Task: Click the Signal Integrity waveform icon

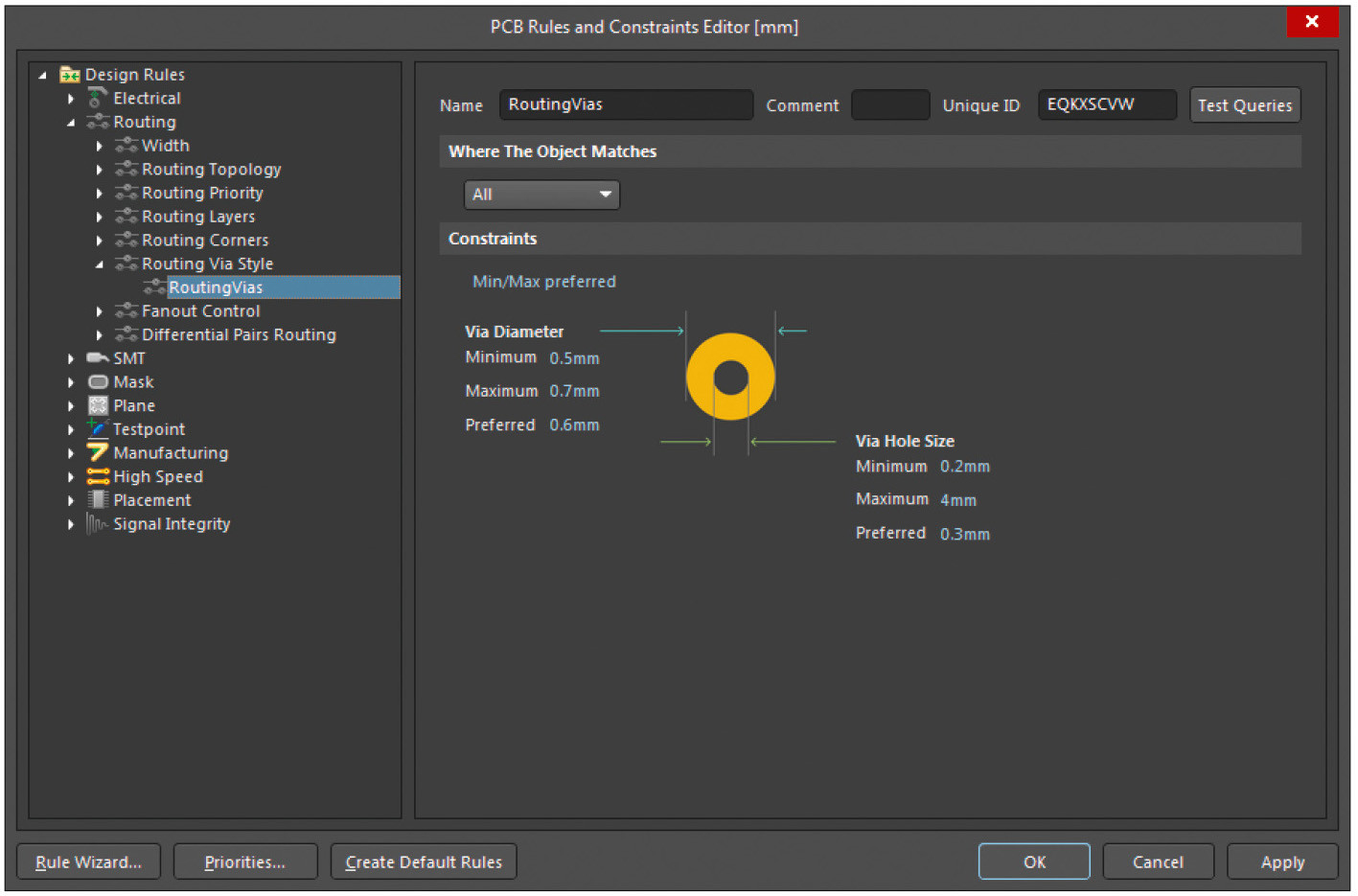Action: (x=97, y=524)
